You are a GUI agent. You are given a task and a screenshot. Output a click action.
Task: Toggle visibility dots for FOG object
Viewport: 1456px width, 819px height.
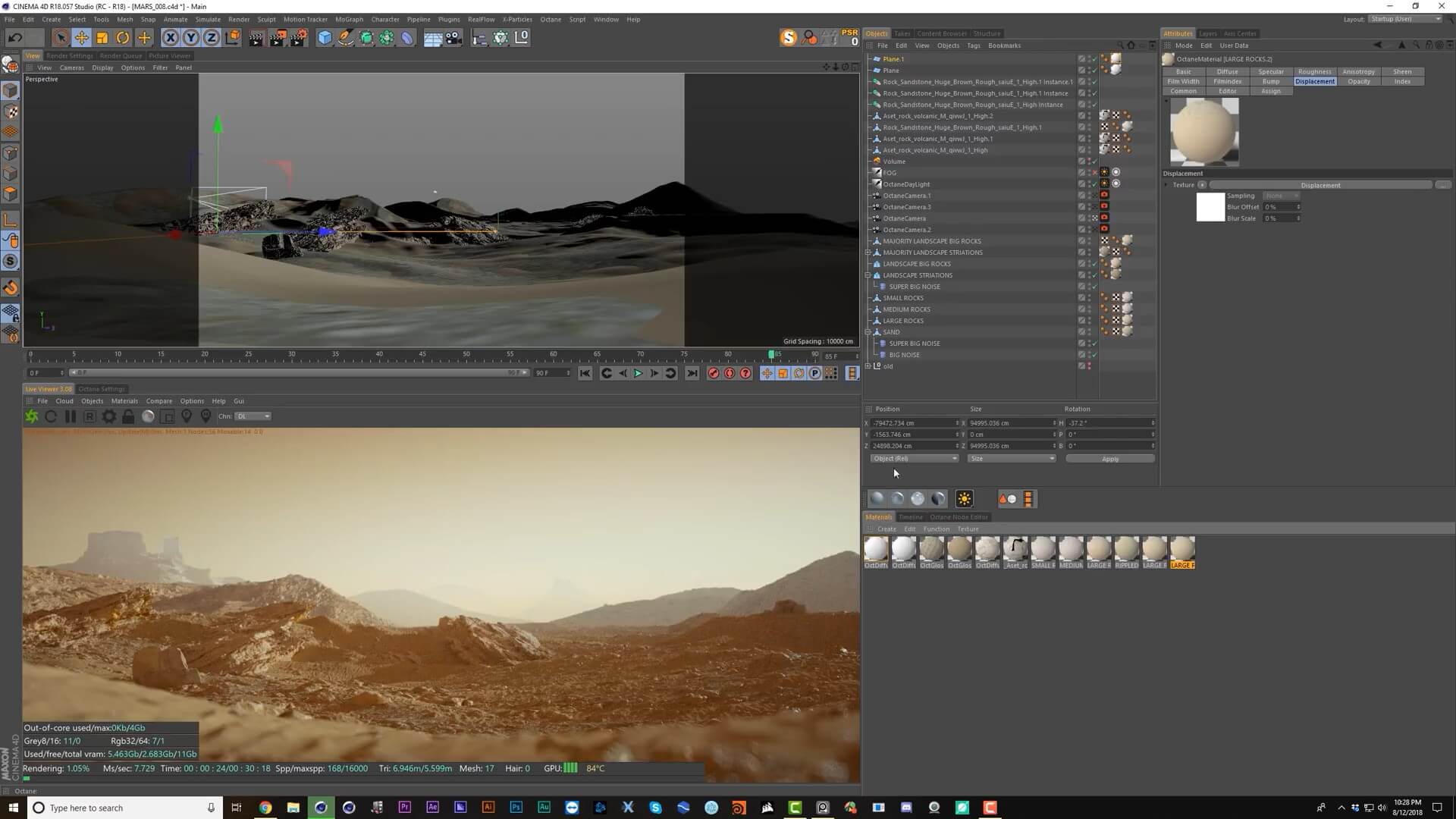1090,173
